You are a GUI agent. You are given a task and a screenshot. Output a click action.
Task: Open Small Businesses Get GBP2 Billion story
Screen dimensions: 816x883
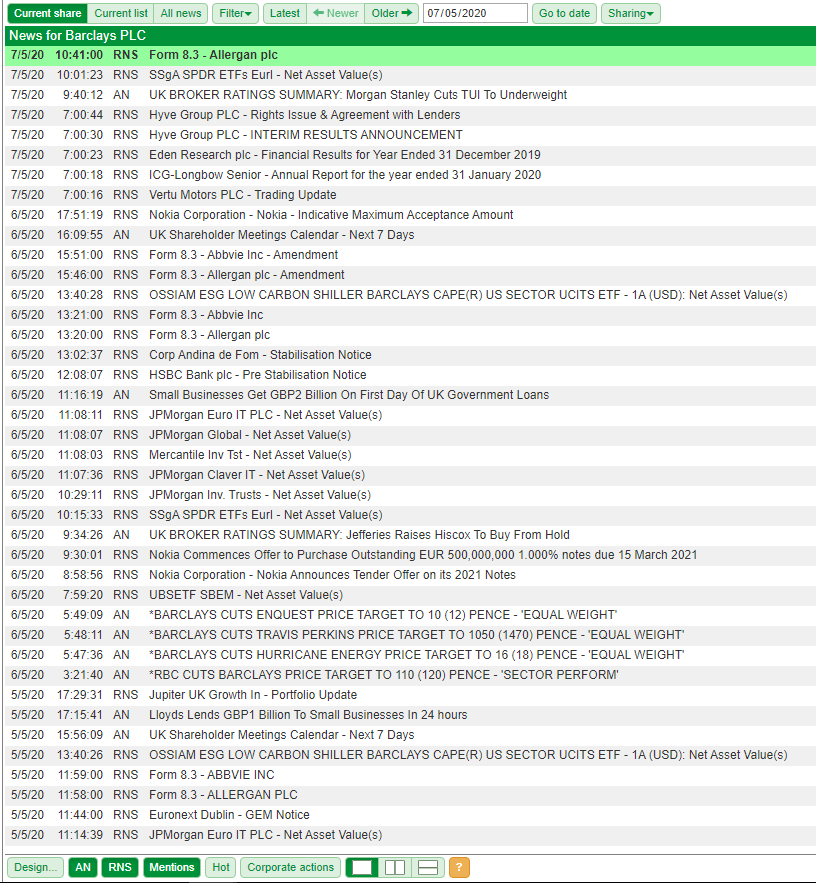tap(410, 395)
